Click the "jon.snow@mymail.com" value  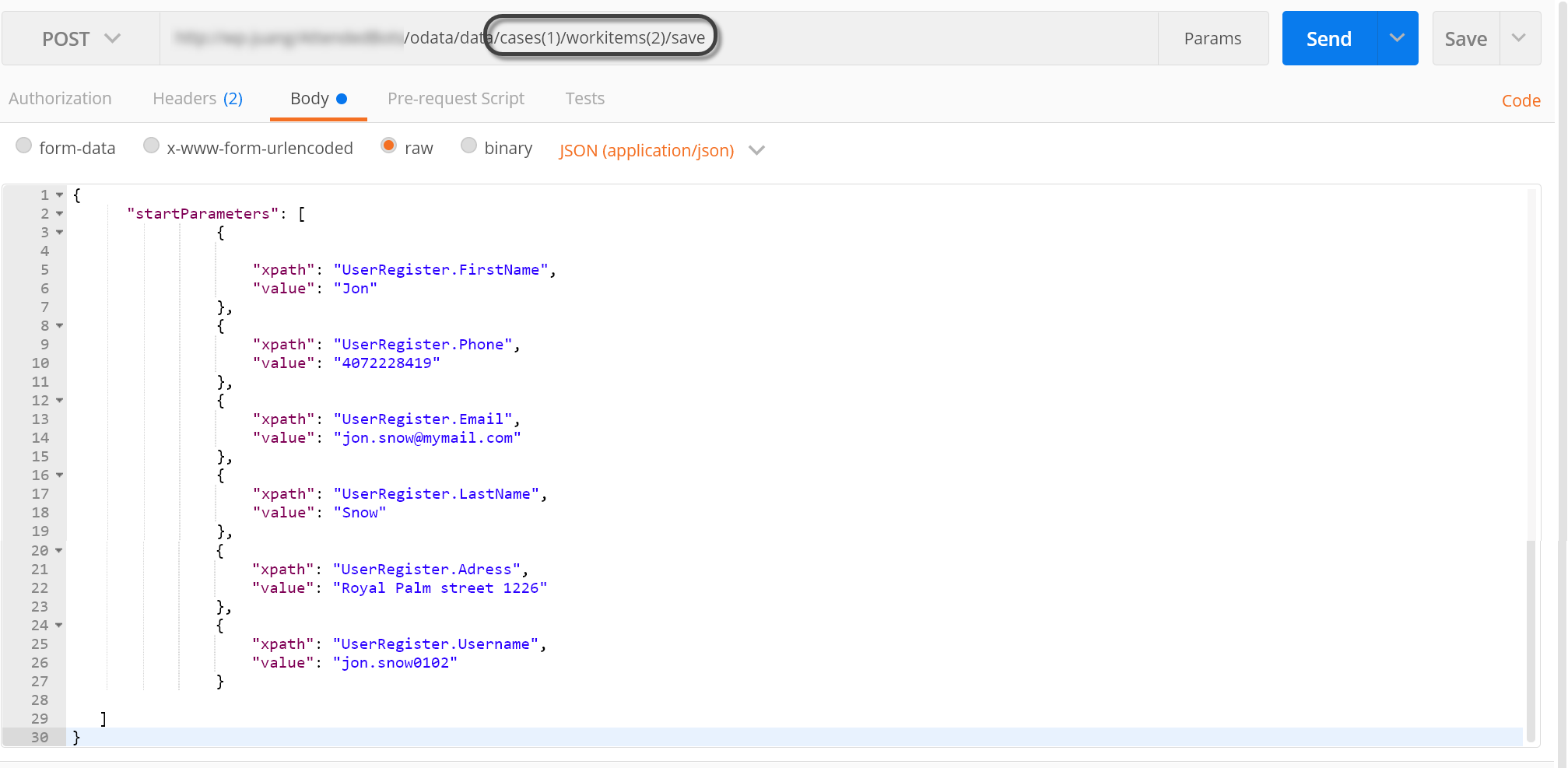[427, 438]
